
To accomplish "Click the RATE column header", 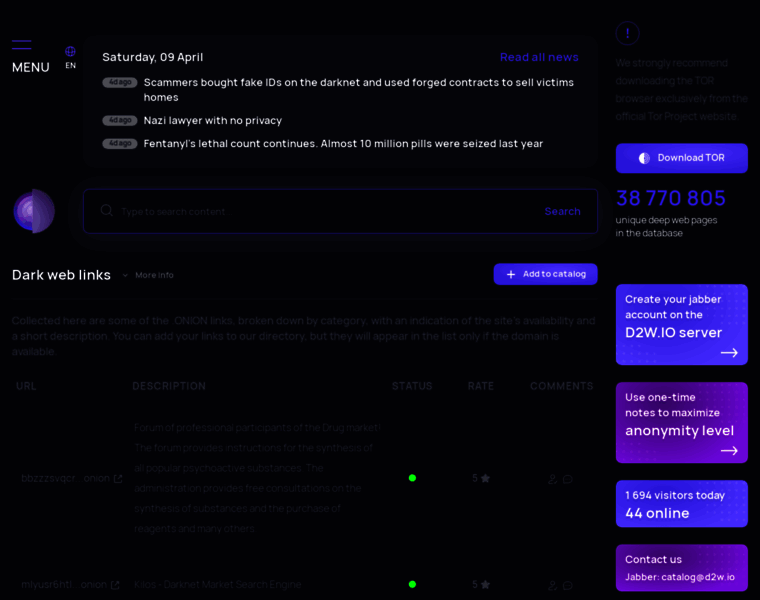I will tap(481, 386).
